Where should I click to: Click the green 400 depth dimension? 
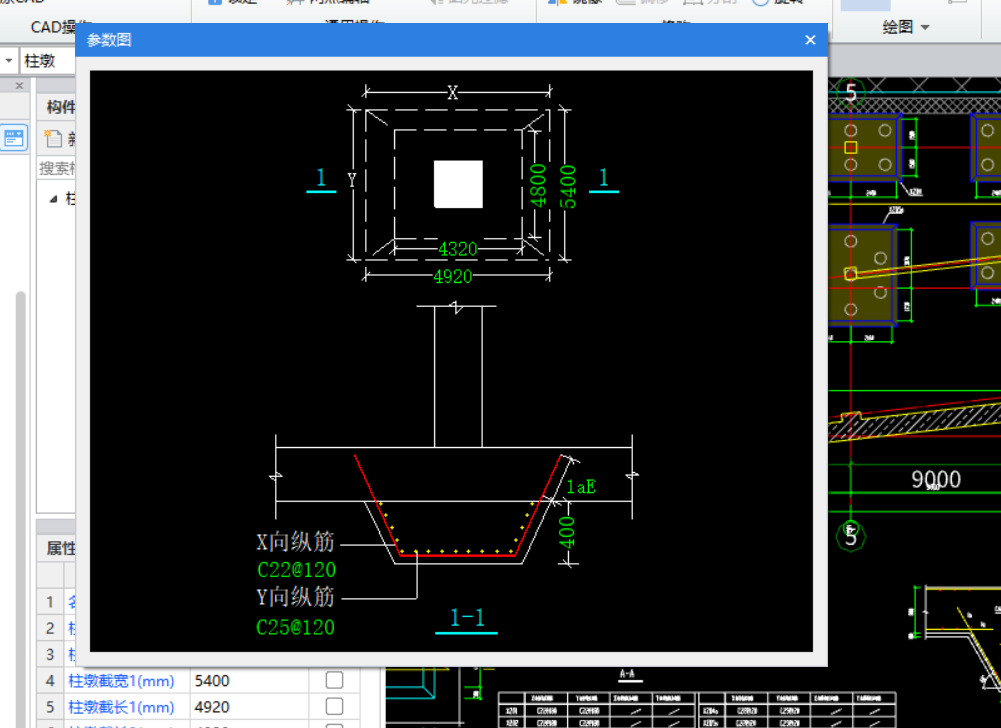click(x=567, y=533)
